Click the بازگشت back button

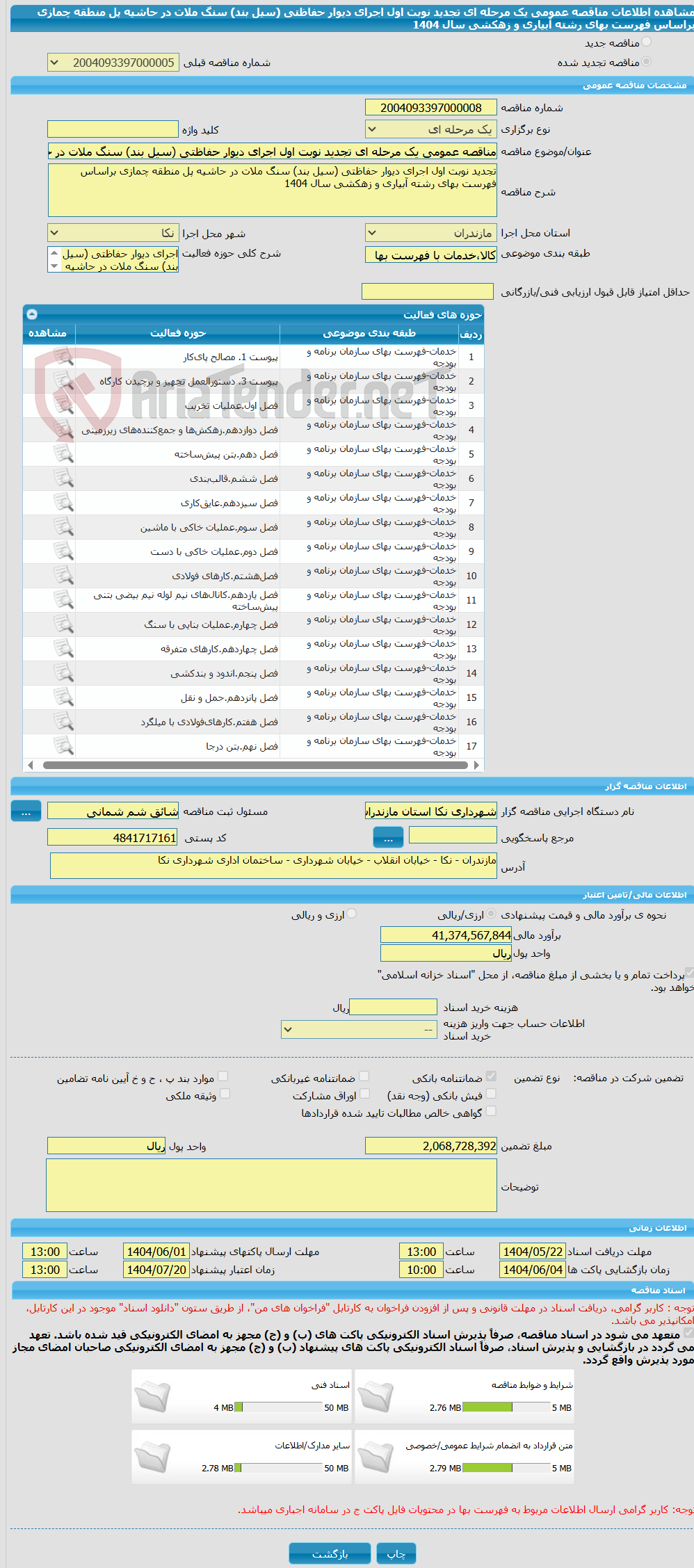[330, 1553]
